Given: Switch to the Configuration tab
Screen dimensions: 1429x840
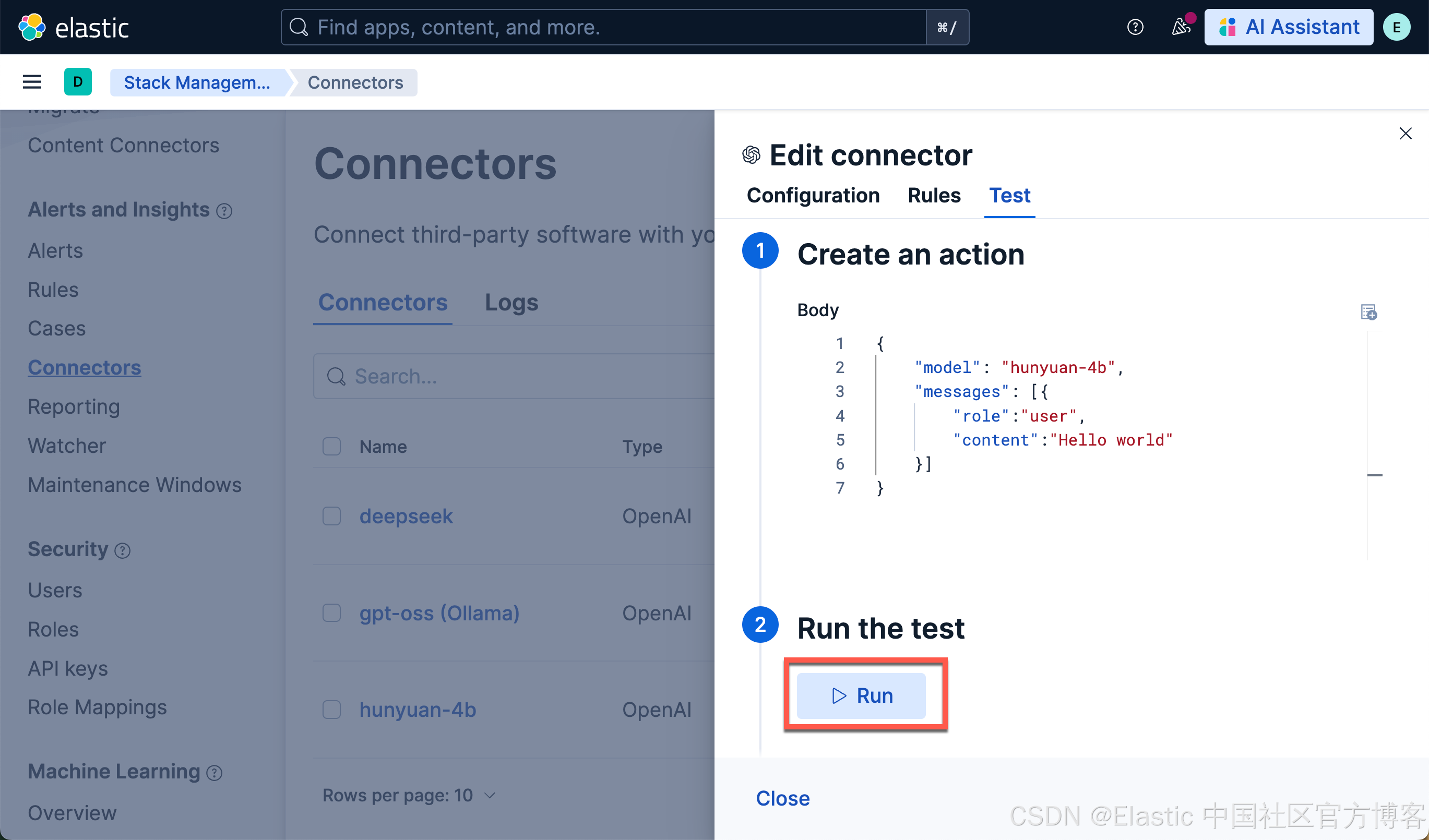Looking at the screenshot, I should pos(813,195).
